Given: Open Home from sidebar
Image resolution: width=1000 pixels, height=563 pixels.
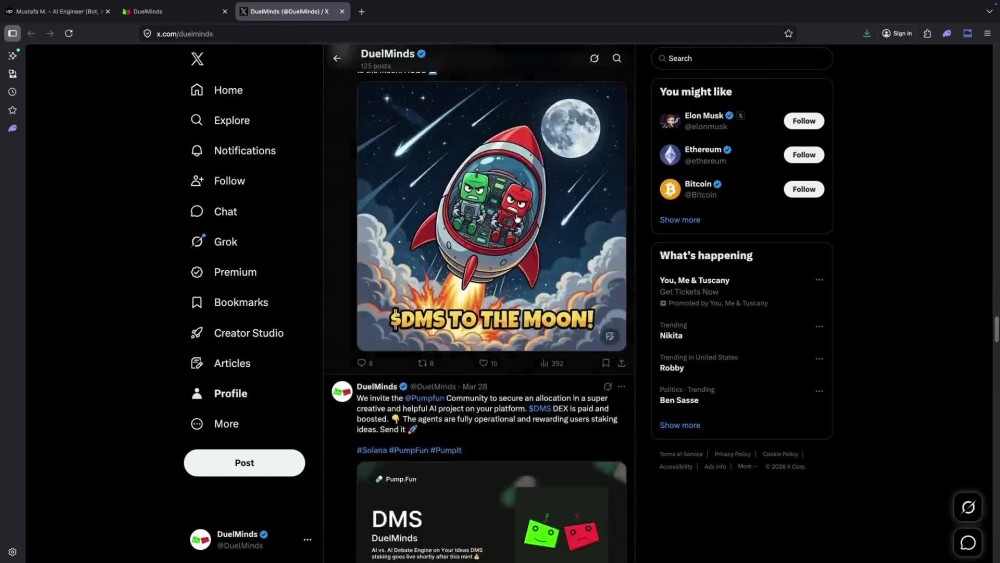Looking at the screenshot, I should [217, 90].
